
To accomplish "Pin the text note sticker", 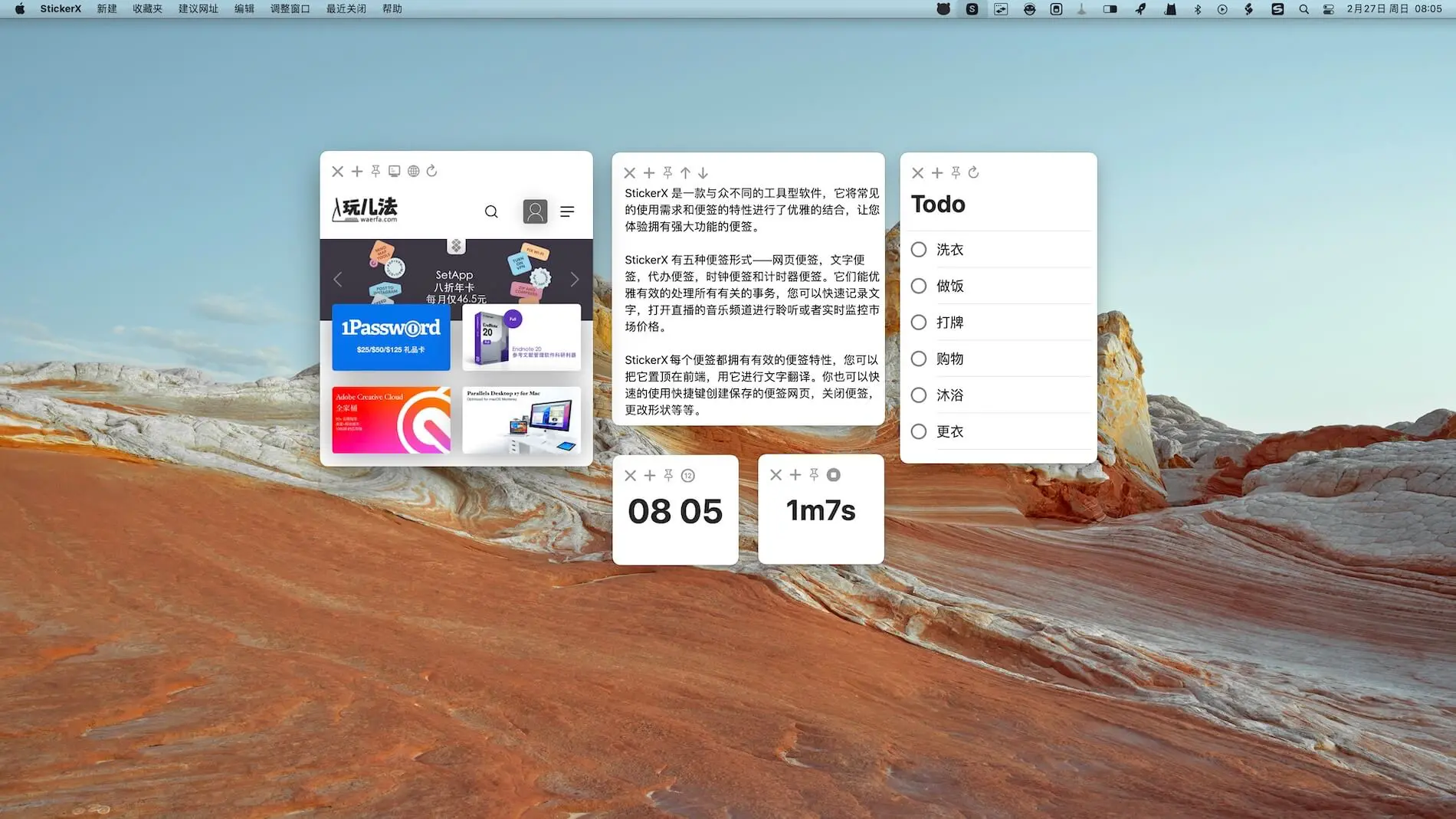I will click(667, 173).
